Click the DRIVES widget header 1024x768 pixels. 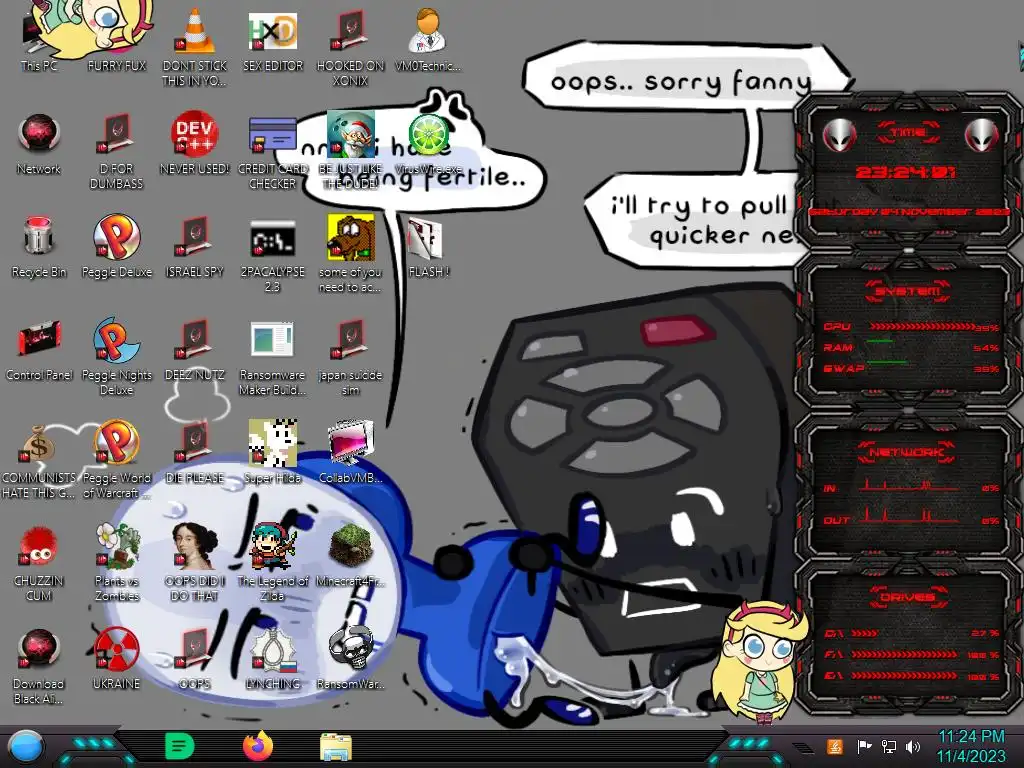[907, 597]
